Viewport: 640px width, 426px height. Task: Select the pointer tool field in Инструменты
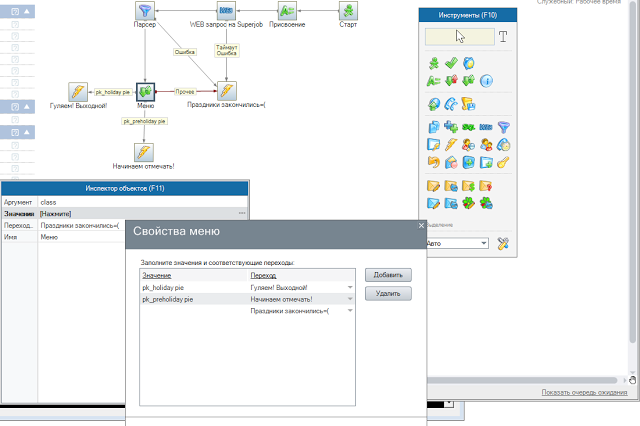[458, 37]
